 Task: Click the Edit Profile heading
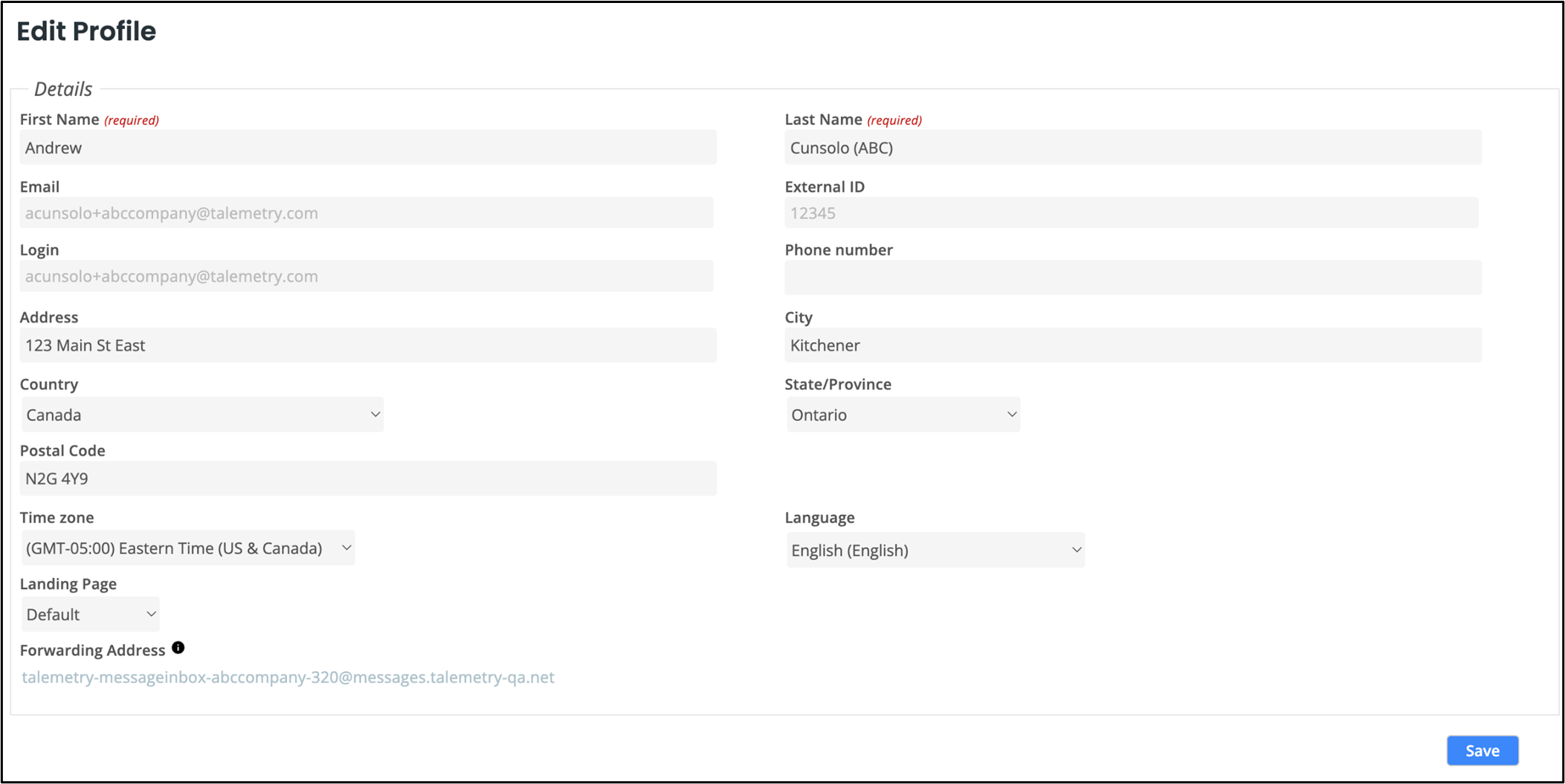(87, 31)
